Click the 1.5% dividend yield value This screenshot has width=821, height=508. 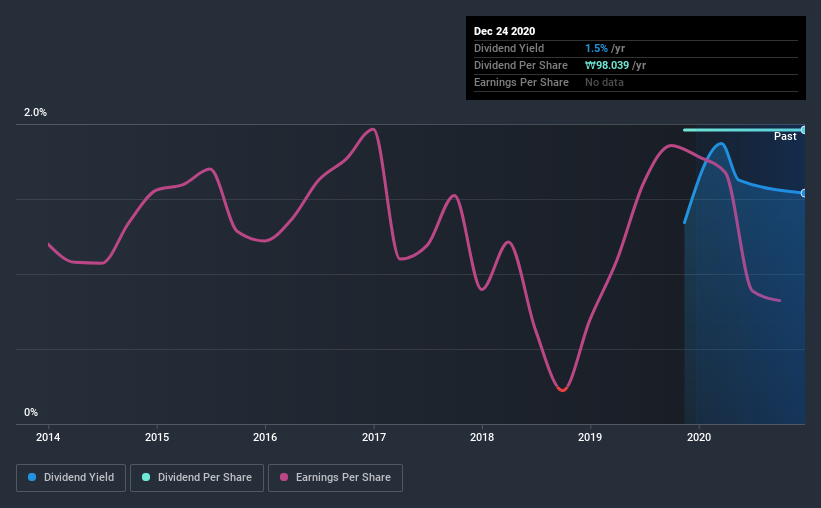(x=596, y=48)
